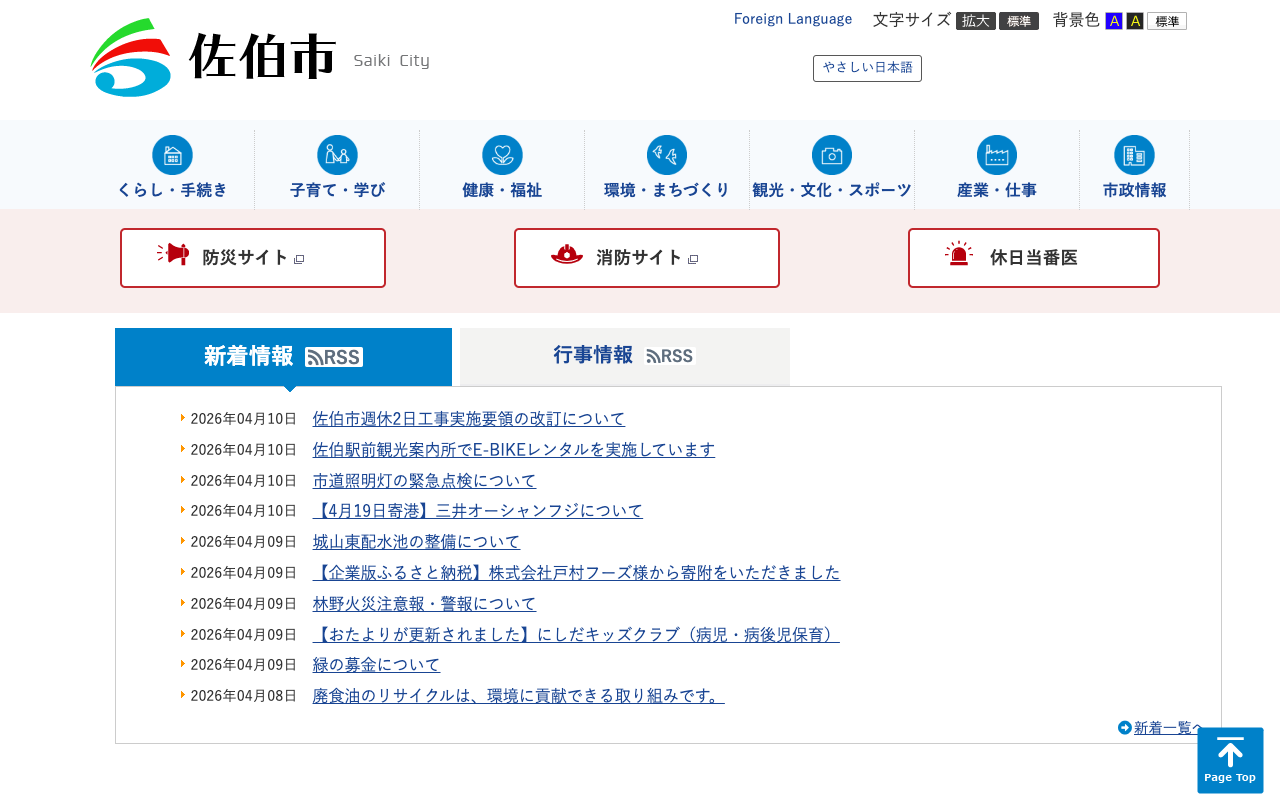Image resolution: width=1280 pixels, height=800 pixels.
Task: Open 佐伯市週休2日工事実施要領の改訂について
Action: tap(469, 419)
